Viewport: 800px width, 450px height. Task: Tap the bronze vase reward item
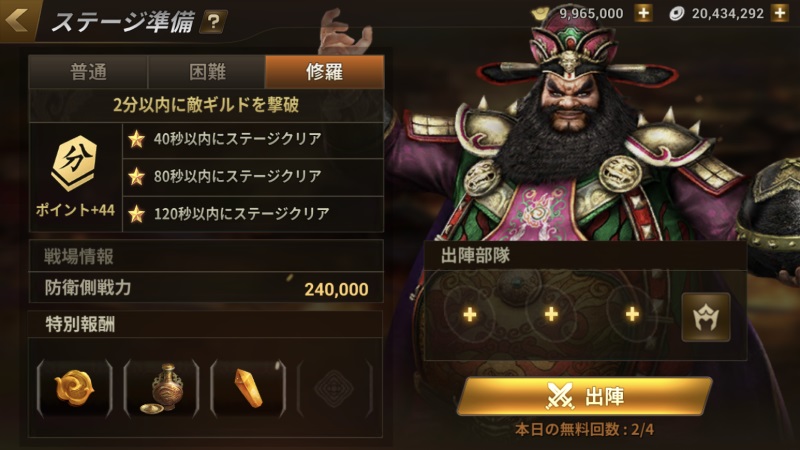(161, 388)
